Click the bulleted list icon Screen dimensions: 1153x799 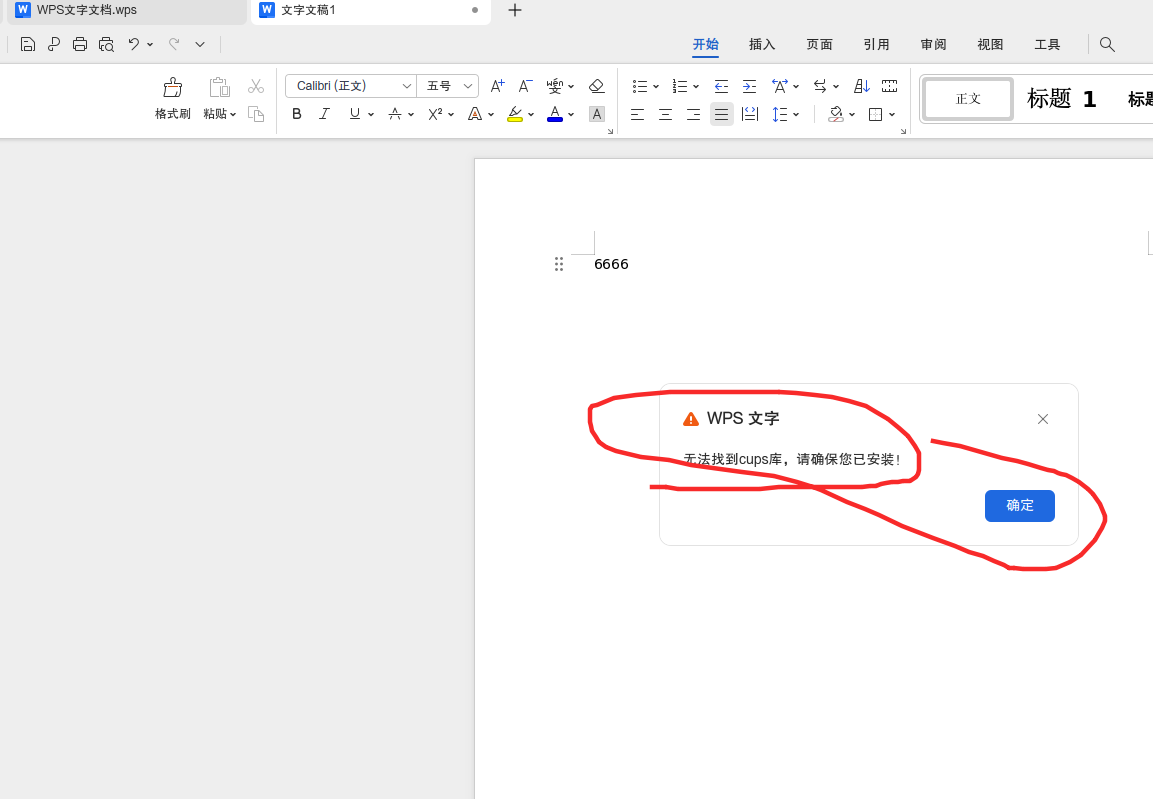[x=640, y=86]
